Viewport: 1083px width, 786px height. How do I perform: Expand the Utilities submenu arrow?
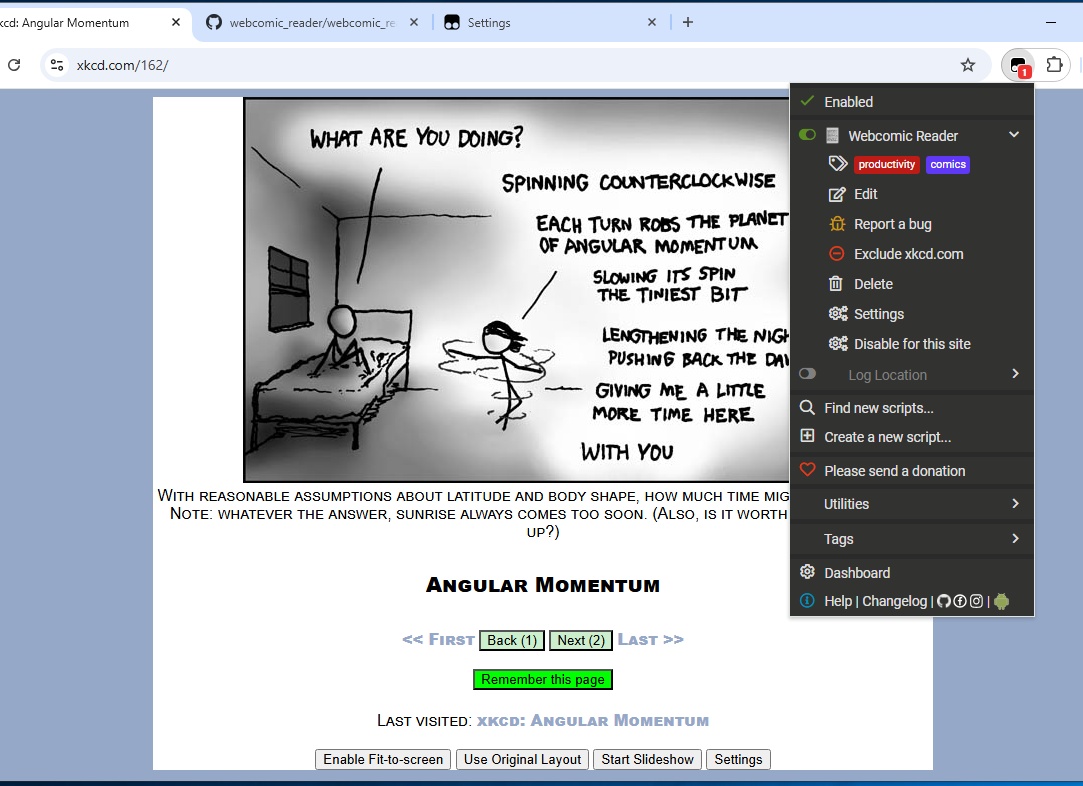[1015, 504]
